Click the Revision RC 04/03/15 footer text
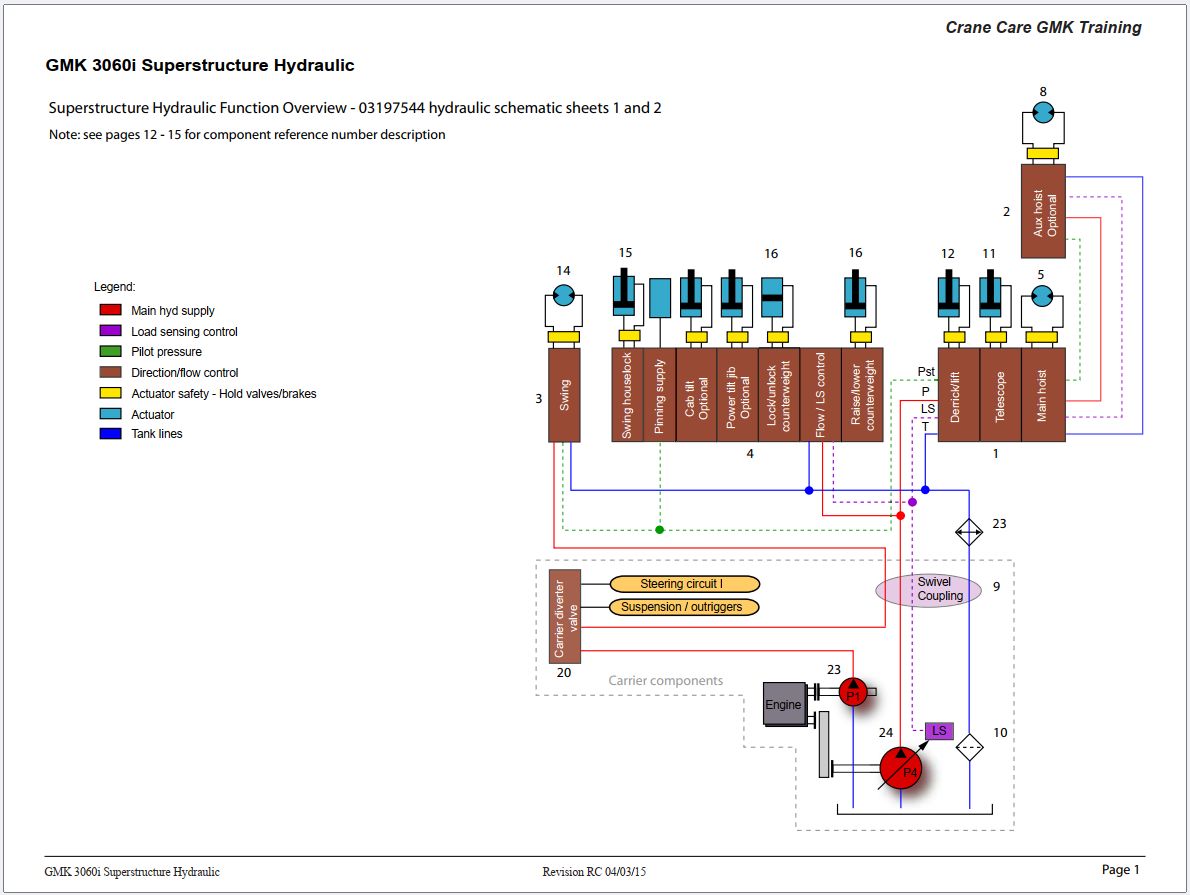The image size is (1190, 895). pyautogui.click(x=594, y=871)
